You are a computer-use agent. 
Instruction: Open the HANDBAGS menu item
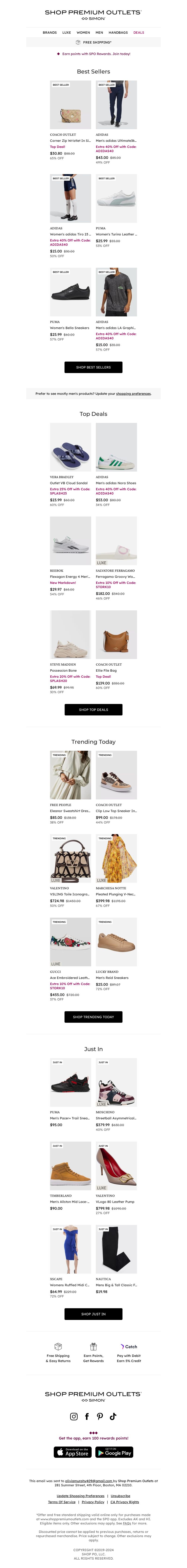point(118,32)
